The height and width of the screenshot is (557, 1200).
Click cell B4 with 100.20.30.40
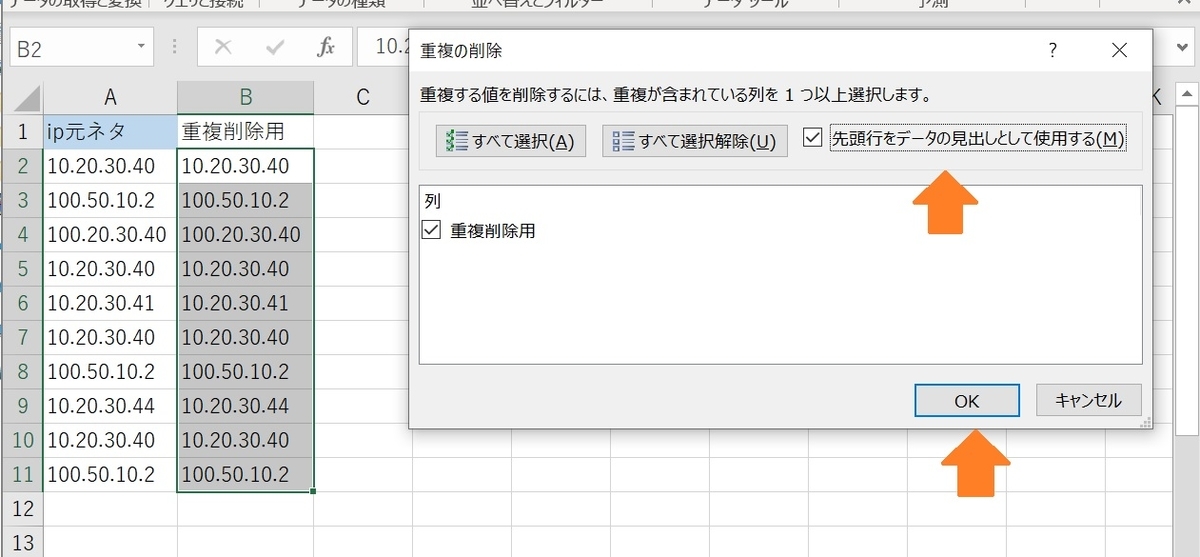coord(245,234)
